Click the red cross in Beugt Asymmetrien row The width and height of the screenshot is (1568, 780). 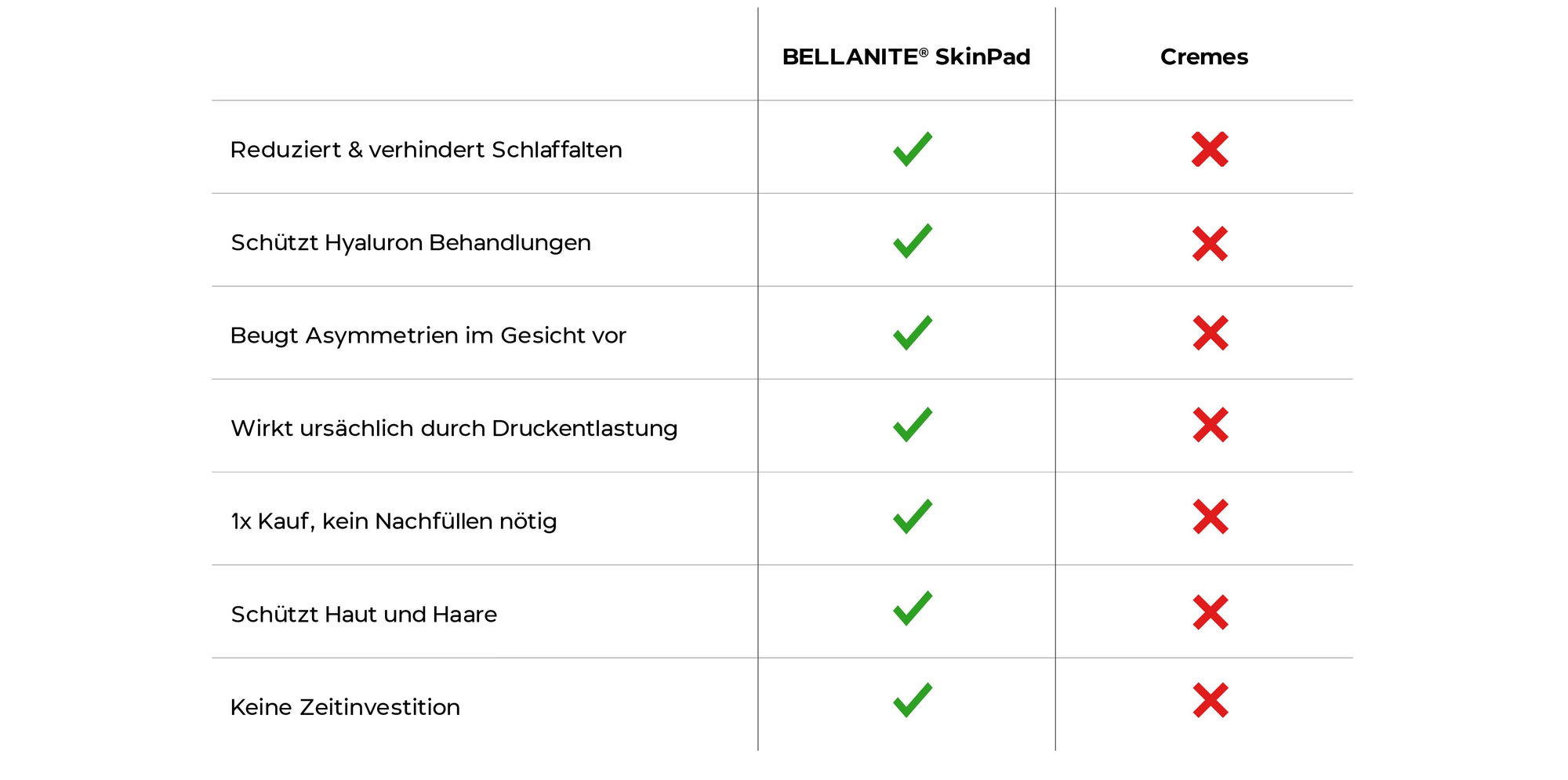[x=1210, y=333]
